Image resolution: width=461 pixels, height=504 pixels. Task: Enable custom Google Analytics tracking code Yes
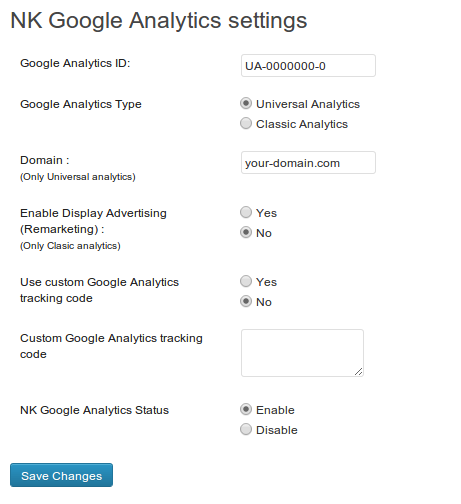tap(246, 281)
